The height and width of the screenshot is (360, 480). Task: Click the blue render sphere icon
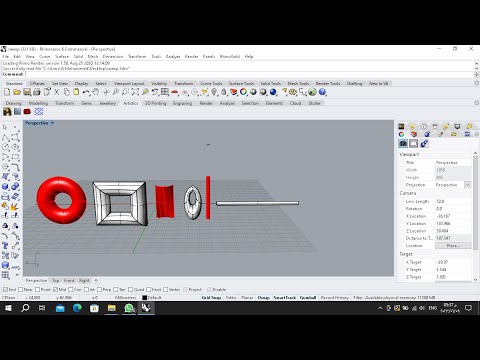[273, 92]
